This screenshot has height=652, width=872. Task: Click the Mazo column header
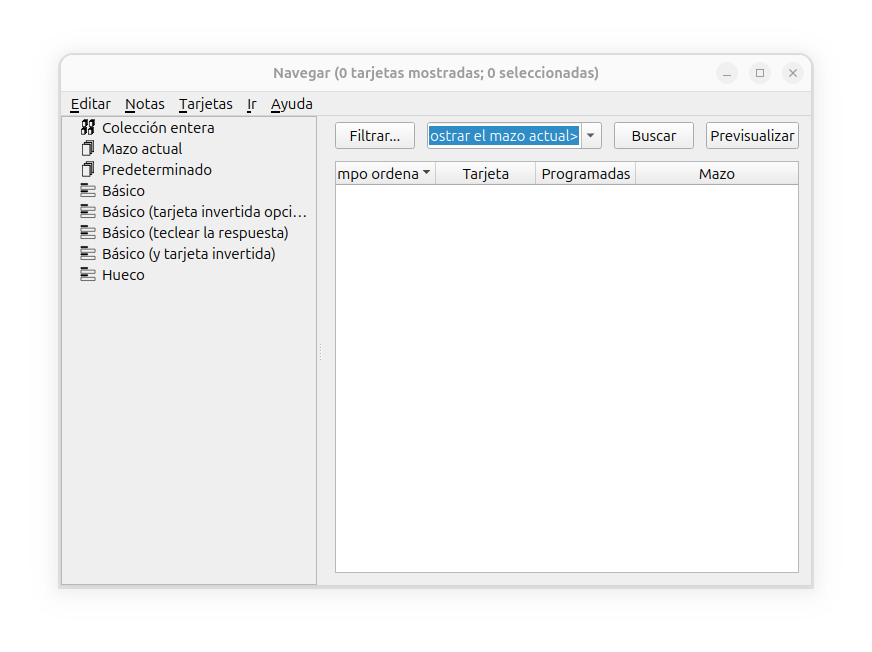(717, 174)
